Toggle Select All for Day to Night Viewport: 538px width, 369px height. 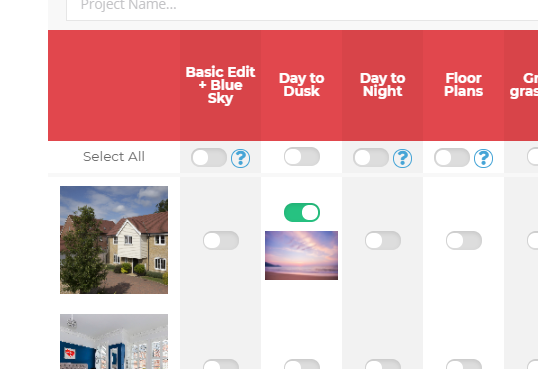371,158
